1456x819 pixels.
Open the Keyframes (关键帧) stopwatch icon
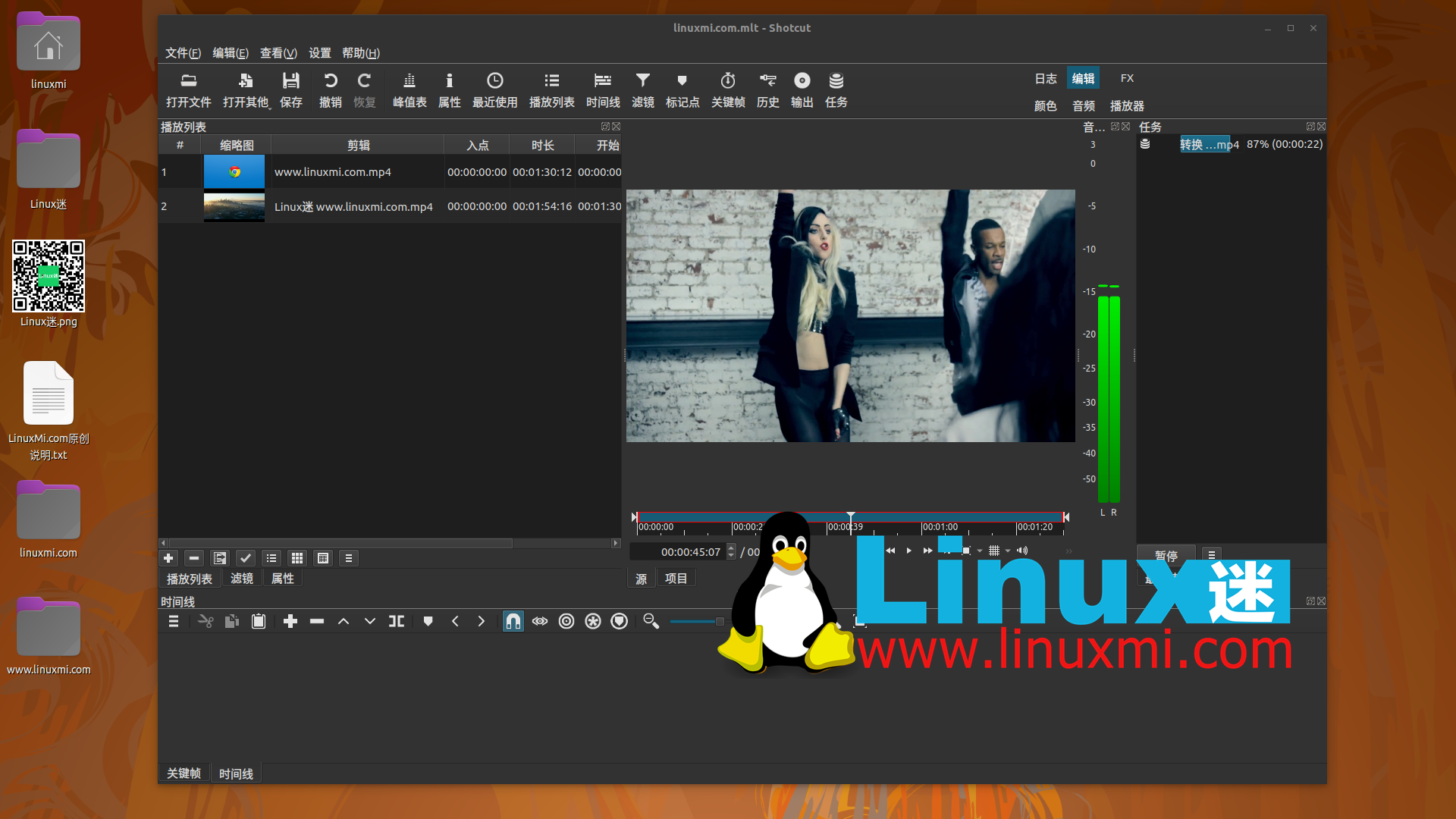[x=728, y=90]
